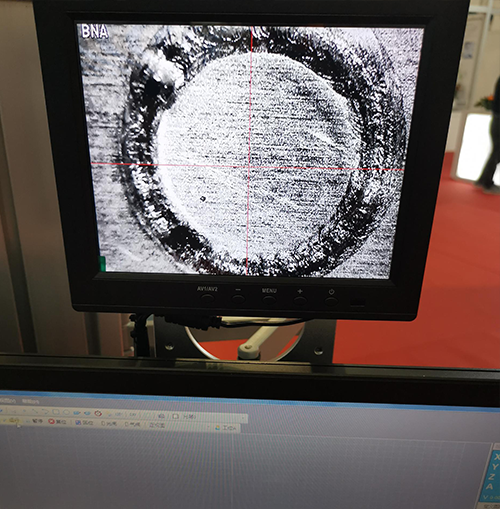Push the minus button on monitor bezel

click(238, 298)
